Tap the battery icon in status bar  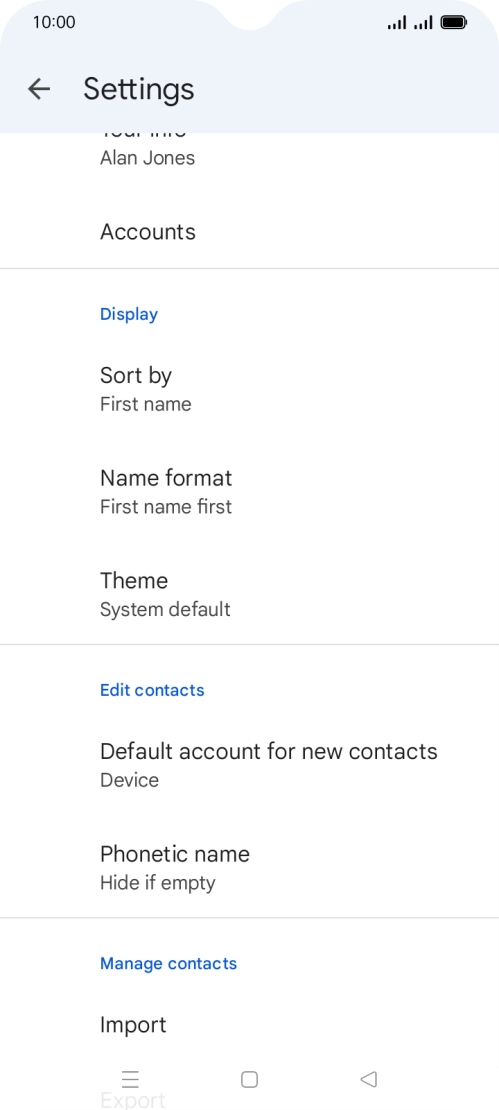[x=453, y=23]
